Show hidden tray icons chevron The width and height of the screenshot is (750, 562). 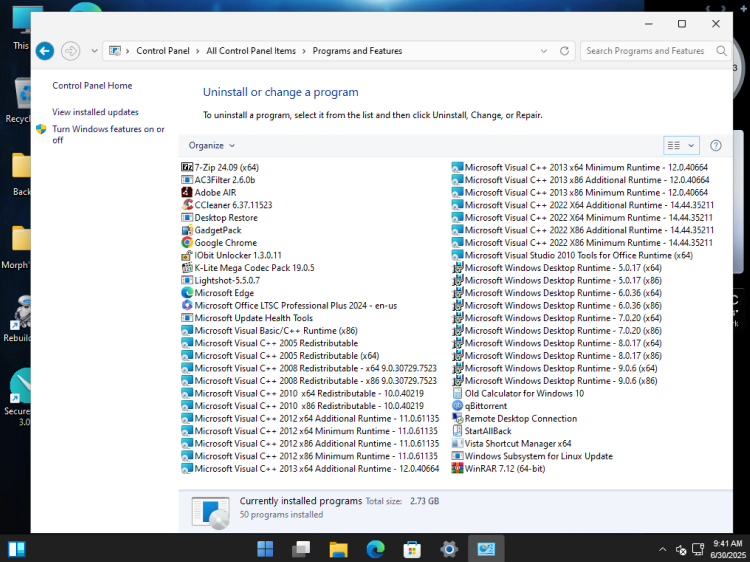(x=662, y=549)
